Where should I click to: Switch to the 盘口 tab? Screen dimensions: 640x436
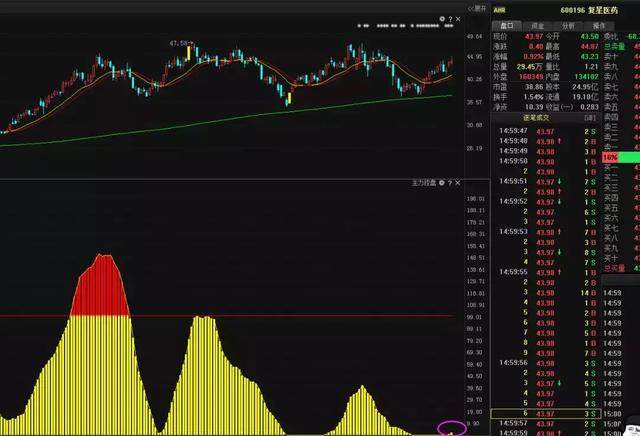click(x=507, y=25)
